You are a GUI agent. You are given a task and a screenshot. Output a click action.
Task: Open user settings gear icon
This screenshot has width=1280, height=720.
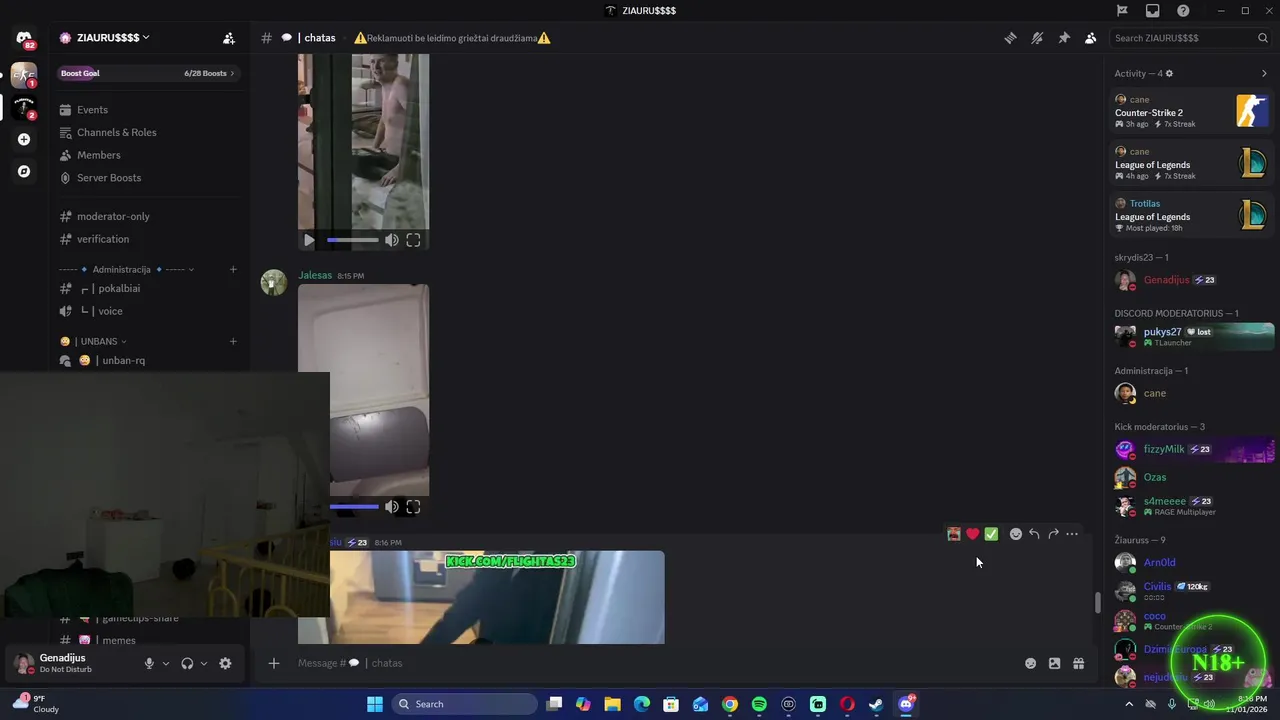pyautogui.click(x=225, y=663)
